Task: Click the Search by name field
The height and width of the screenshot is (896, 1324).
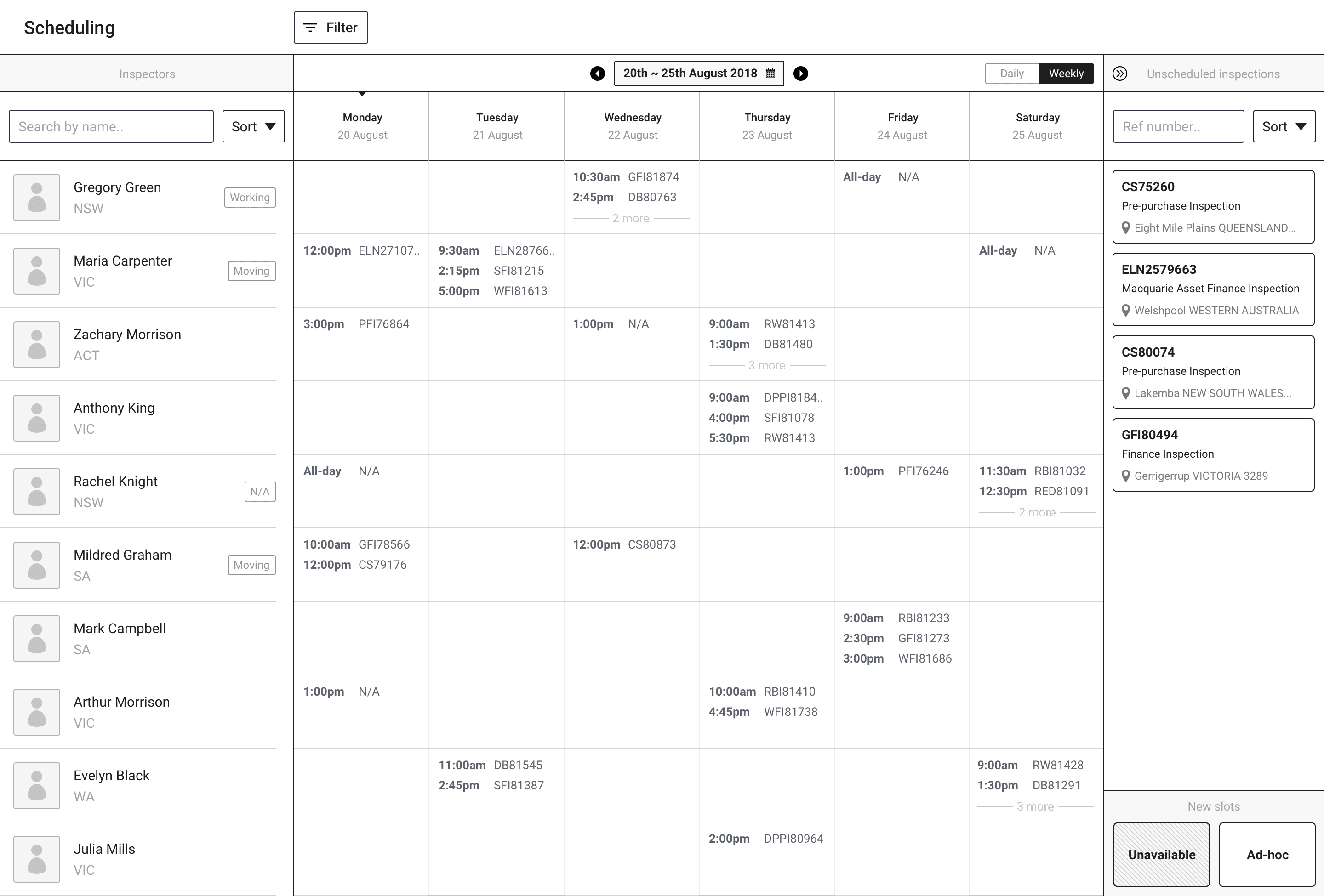Action: point(111,126)
